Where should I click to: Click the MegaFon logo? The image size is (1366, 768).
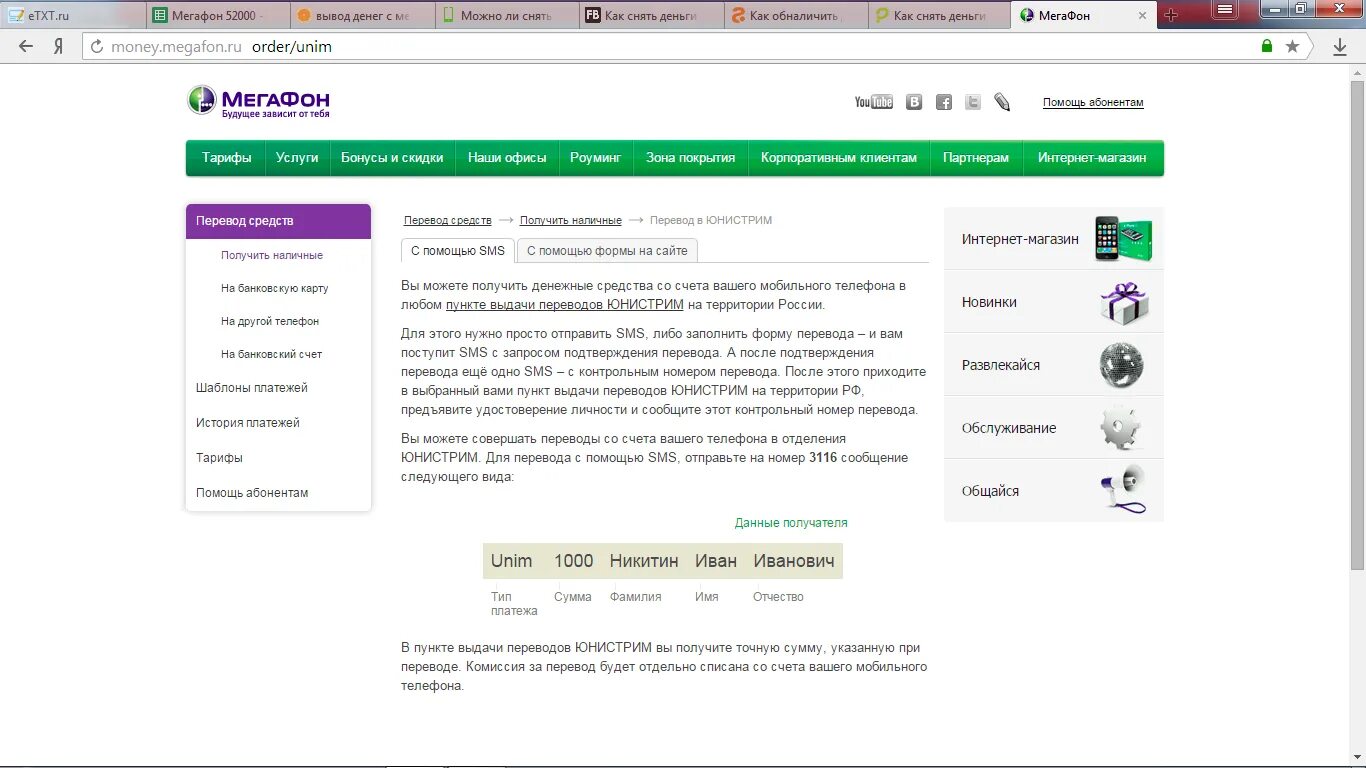coord(258,101)
